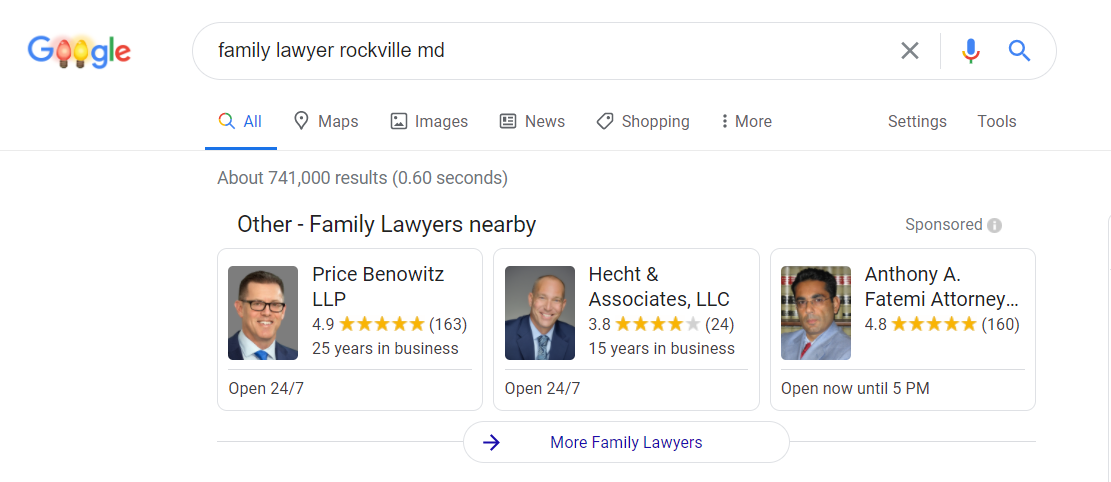This screenshot has height=482, width=1111.
Task: Click Anthony A. Fatemi attorney photo
Action: pos(816,313)
